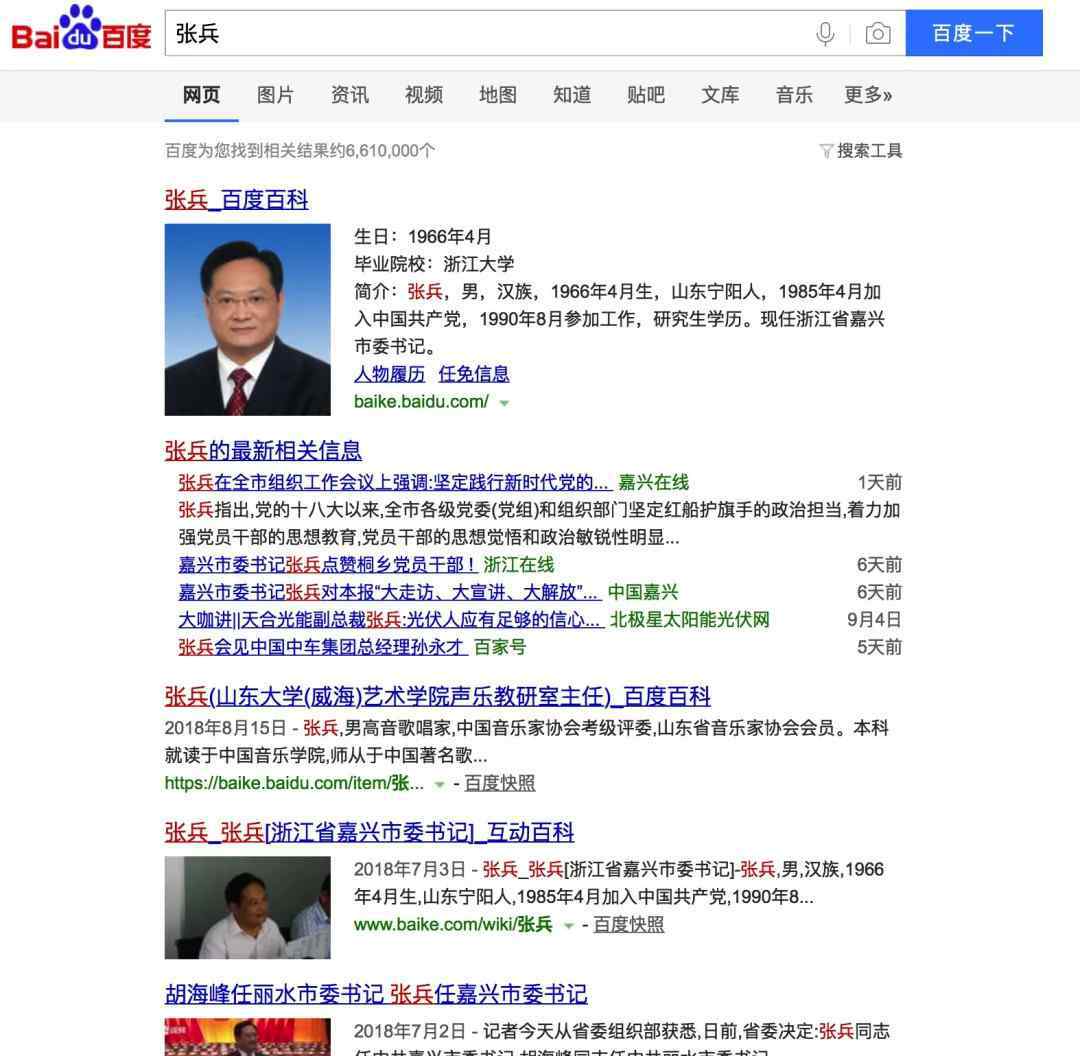
Task: Open thumbnail of 互动百科 result
Action: click(x=247, y=907)
